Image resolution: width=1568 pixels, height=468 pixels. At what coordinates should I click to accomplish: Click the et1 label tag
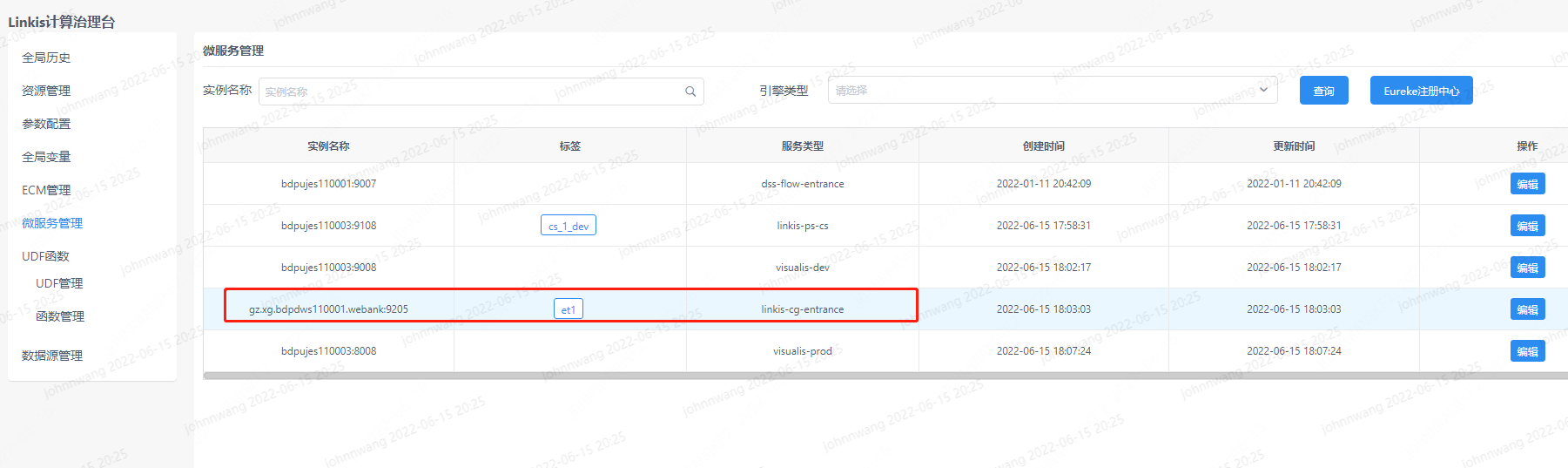click(x=569, y=309)
